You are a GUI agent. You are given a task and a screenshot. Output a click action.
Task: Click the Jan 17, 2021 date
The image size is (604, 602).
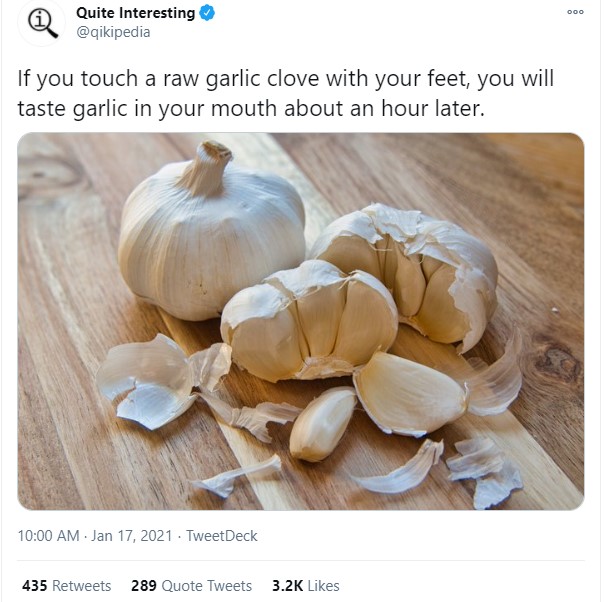pyautogui.click(x=134, y=536)
